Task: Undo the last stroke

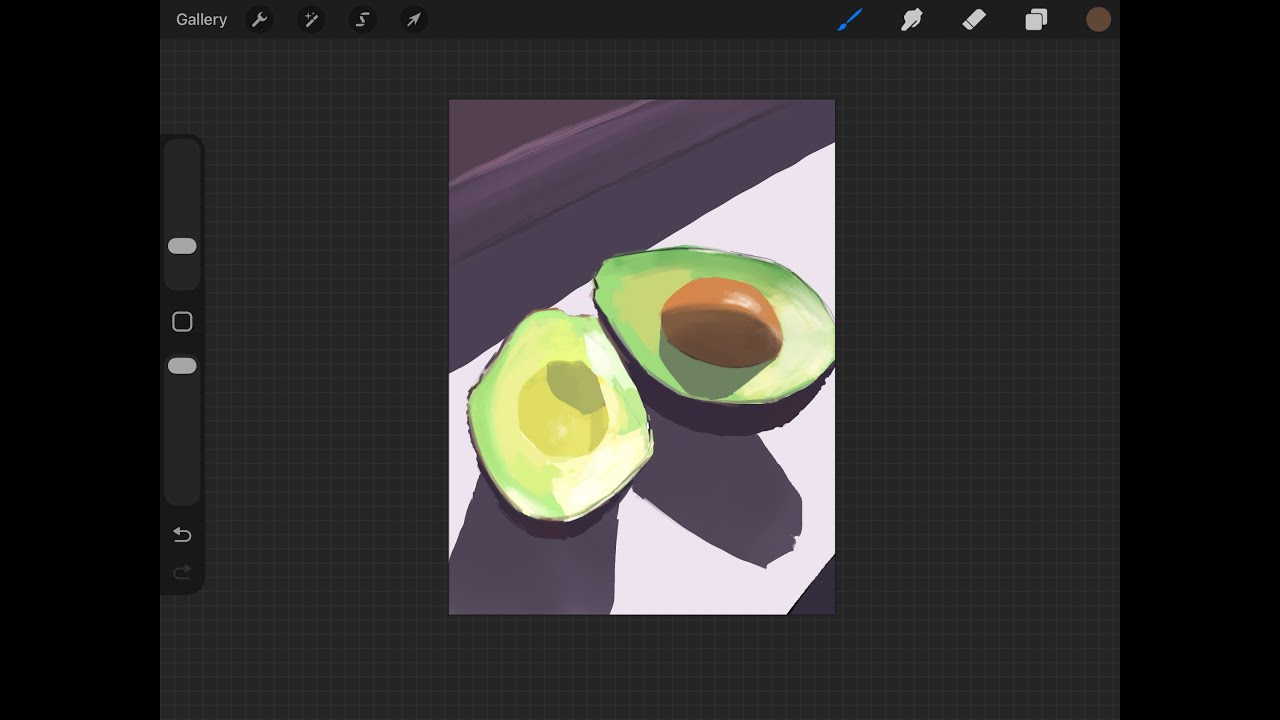Action: coord(182,535)
